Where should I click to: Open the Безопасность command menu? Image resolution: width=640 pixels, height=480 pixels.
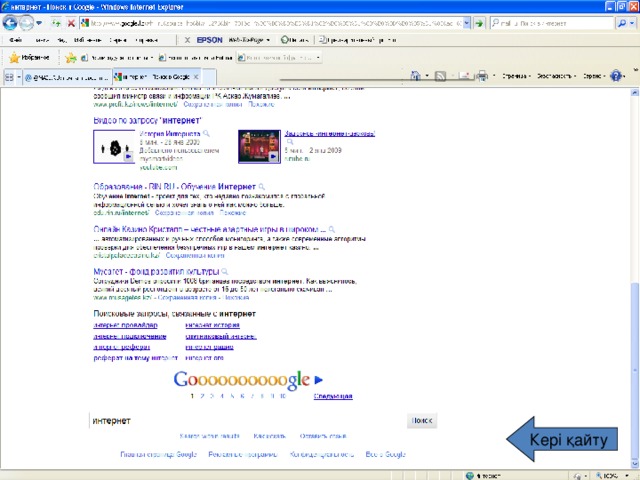pos(556,76)
